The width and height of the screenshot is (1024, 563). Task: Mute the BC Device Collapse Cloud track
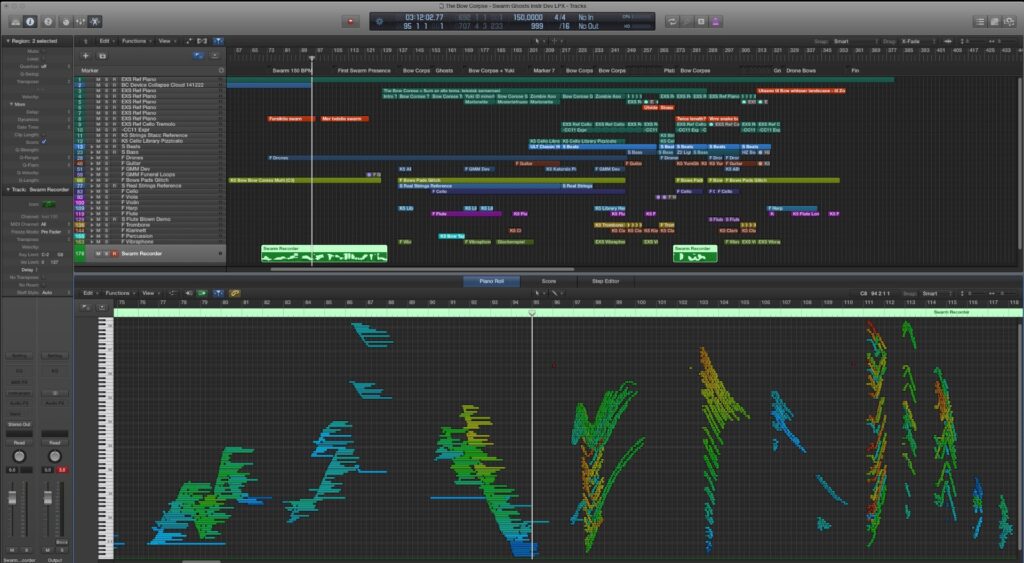click(x=98, y=85)
